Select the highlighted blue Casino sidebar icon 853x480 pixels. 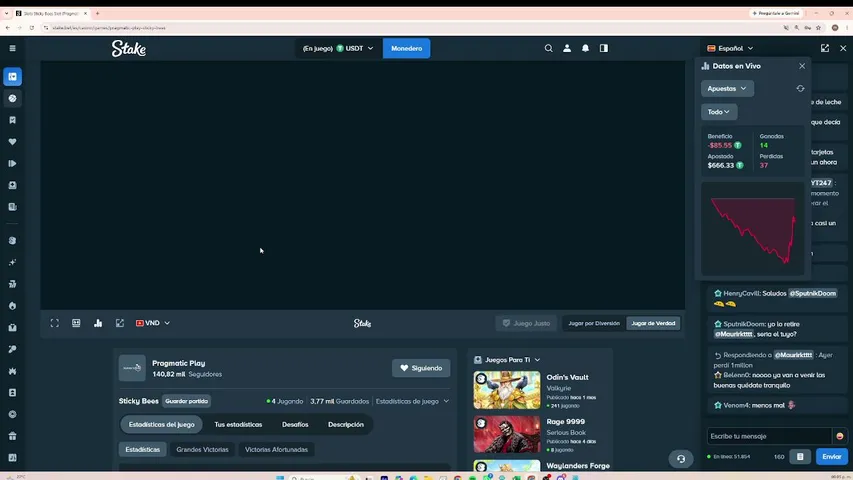[x=13, y=77]
